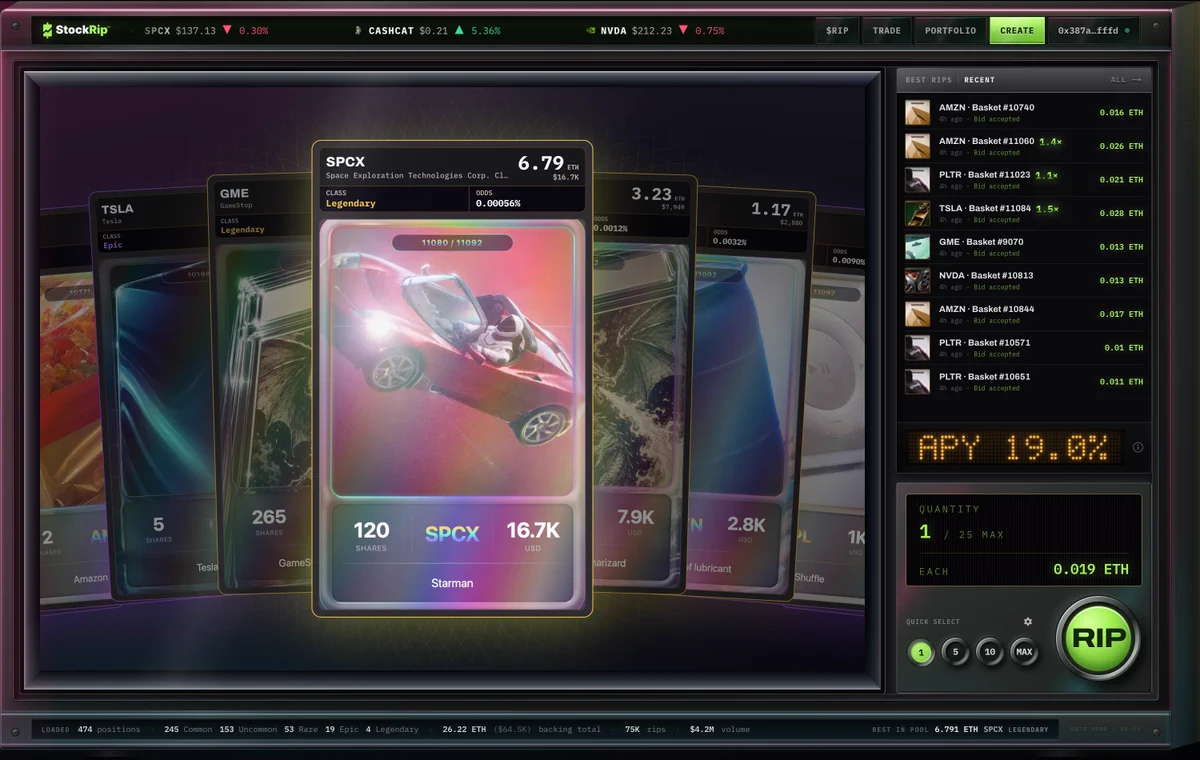Click 'Legendary' class on SPCX card
1200x760 pixels.
click(351, 203)
